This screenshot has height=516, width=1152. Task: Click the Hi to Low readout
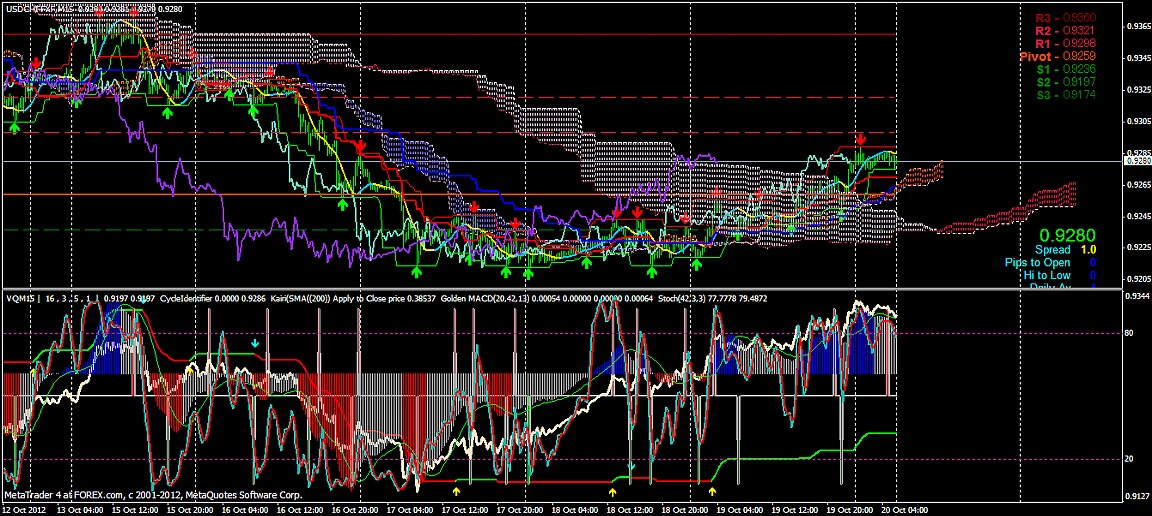click(1059, 275)
